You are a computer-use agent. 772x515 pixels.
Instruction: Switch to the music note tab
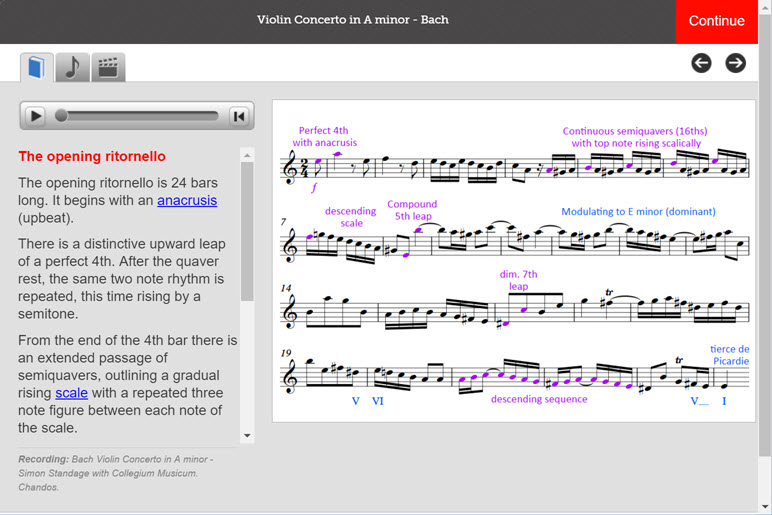coord(72,67)
